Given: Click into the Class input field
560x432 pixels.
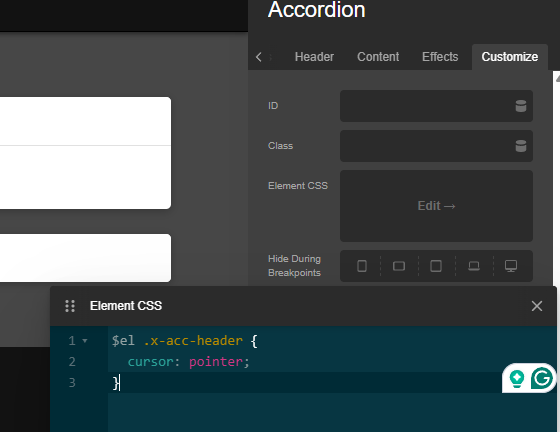Looking at the screenshot, I should click(x=427, y=146).
